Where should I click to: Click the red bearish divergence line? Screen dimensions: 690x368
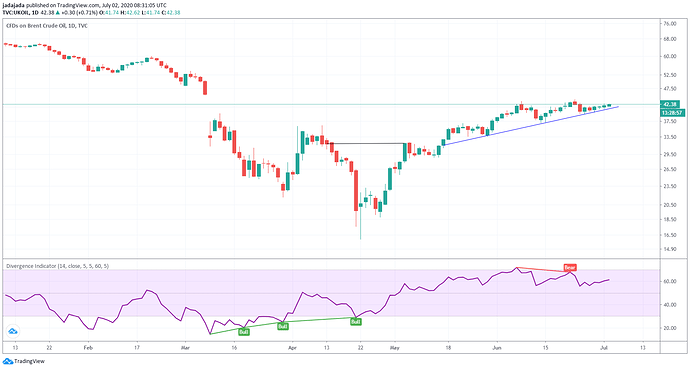tap(543, 270)
